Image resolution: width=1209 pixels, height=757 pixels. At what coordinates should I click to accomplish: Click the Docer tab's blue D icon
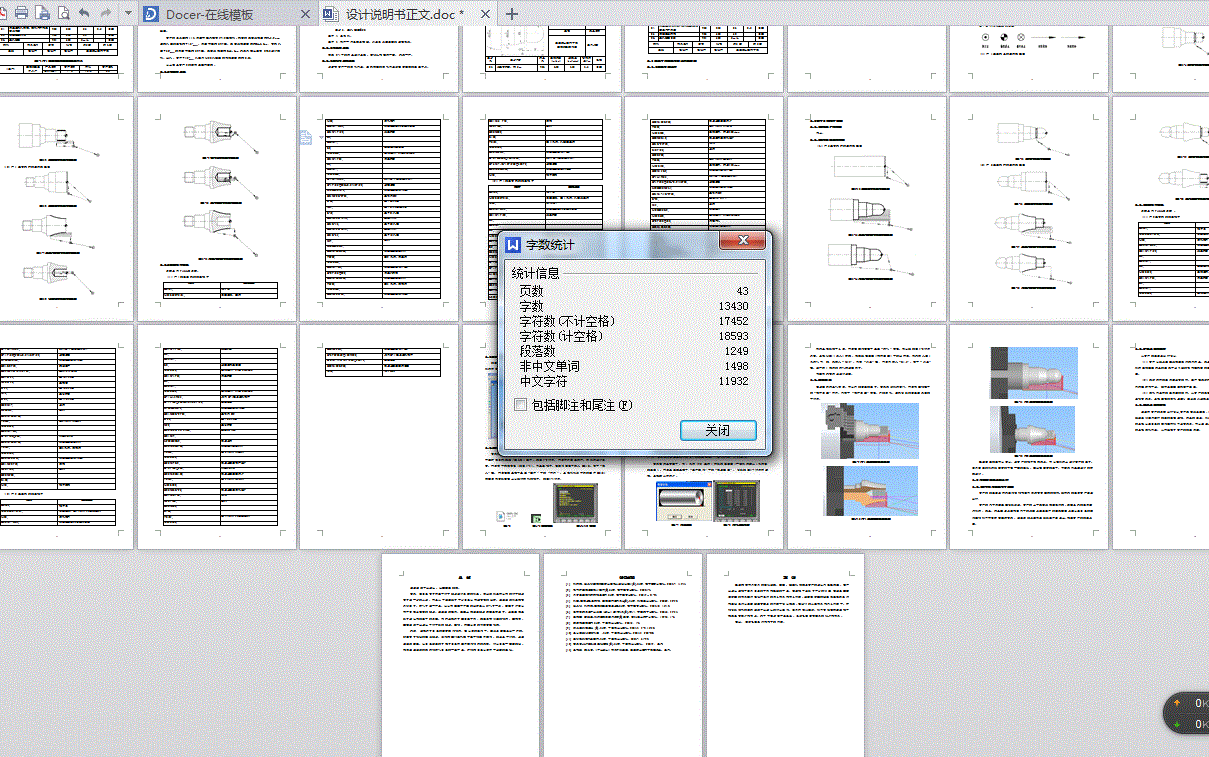click(151, 14)
